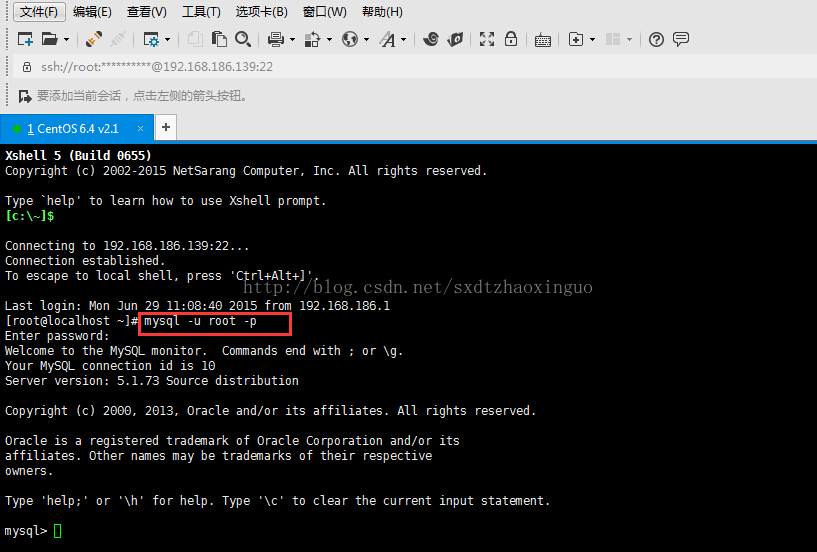
Task: Open the 窗口(W) menu
Action: tap(325, 11)
